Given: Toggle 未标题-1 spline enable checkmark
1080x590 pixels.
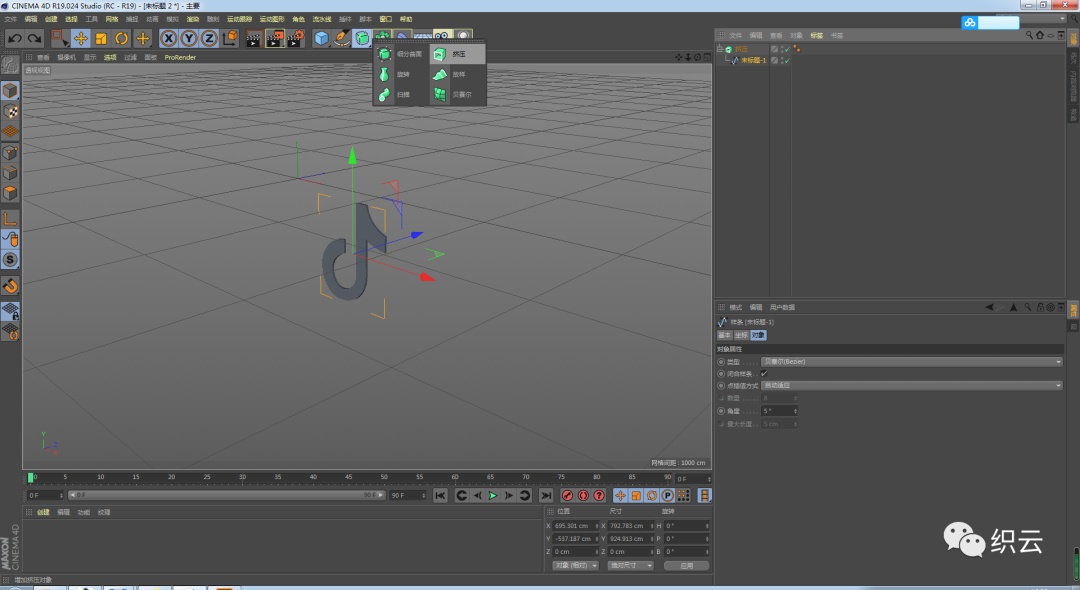Looking at the screenshot, I should (x=787, y=61).
